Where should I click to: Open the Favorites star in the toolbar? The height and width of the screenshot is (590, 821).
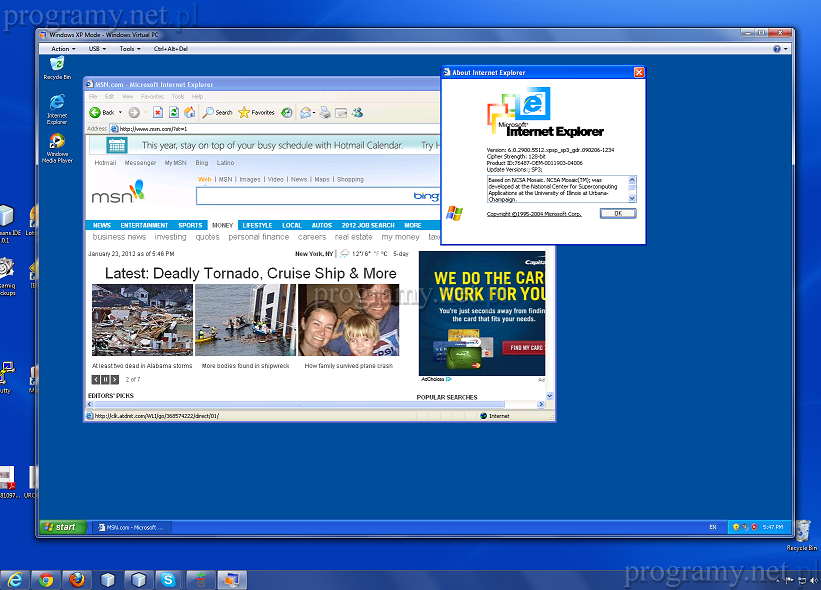[x=257, y=113]
